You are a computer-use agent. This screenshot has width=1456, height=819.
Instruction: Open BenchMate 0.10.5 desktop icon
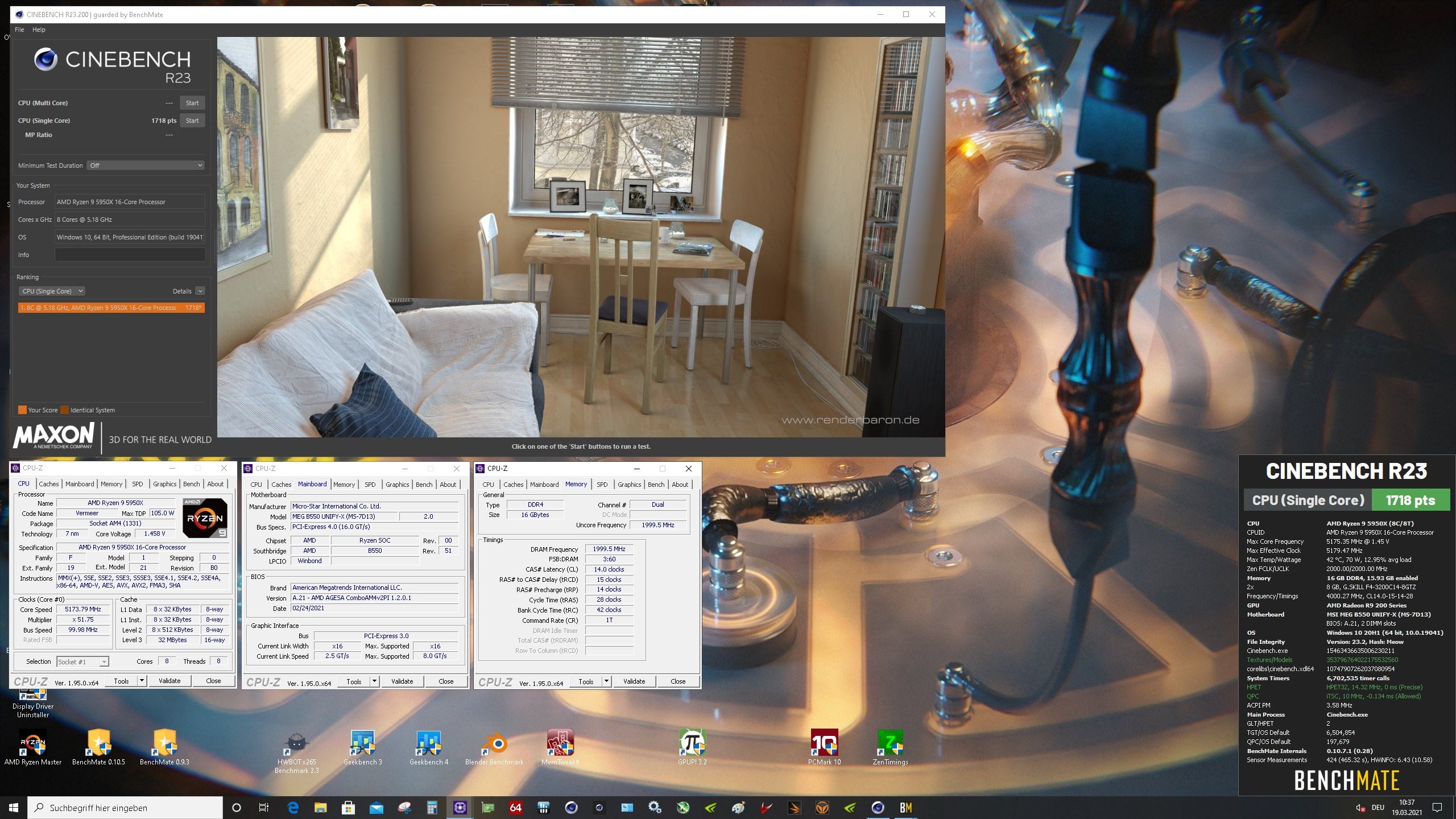tap(98, 746)
